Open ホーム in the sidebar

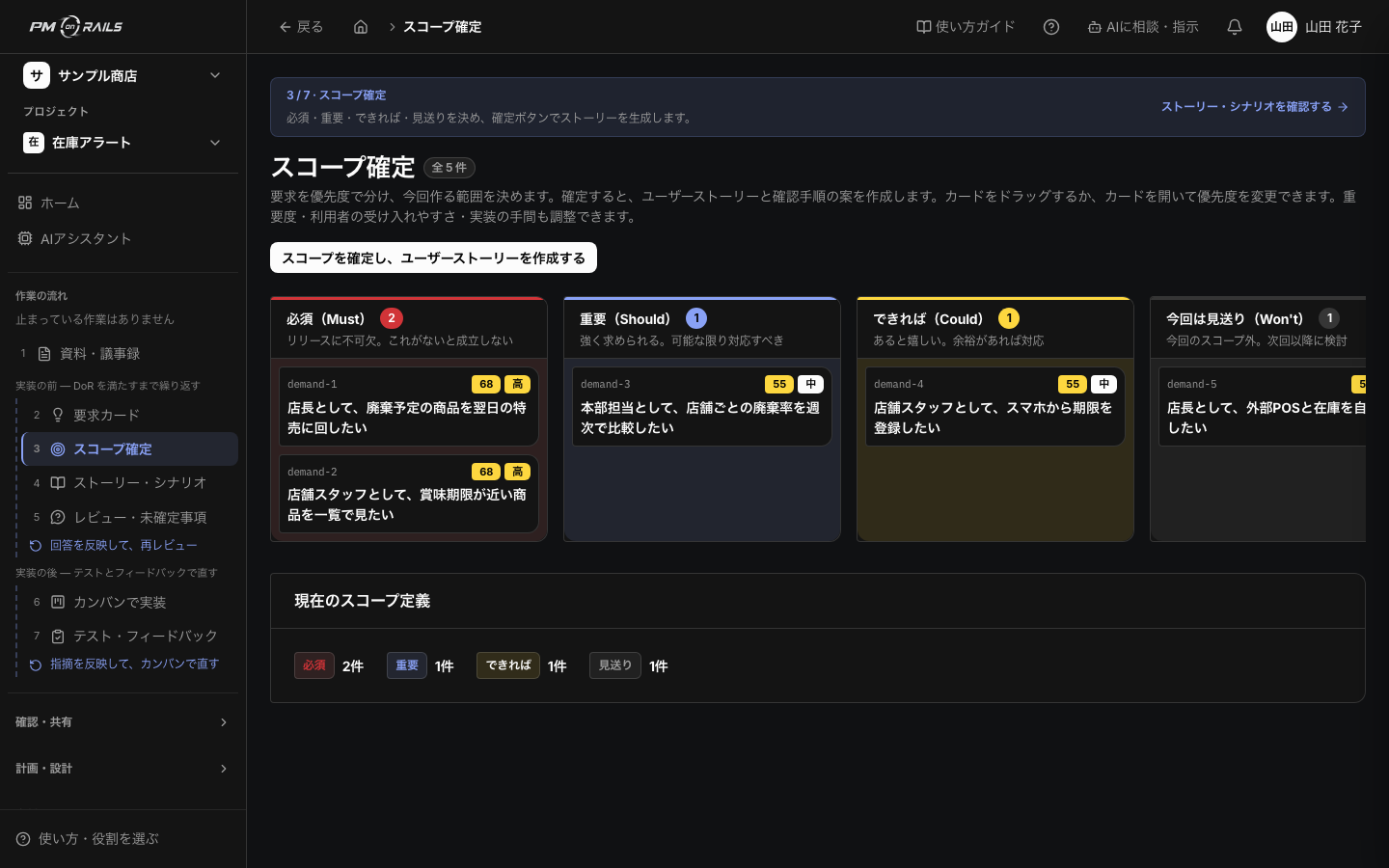coord(123,203)
